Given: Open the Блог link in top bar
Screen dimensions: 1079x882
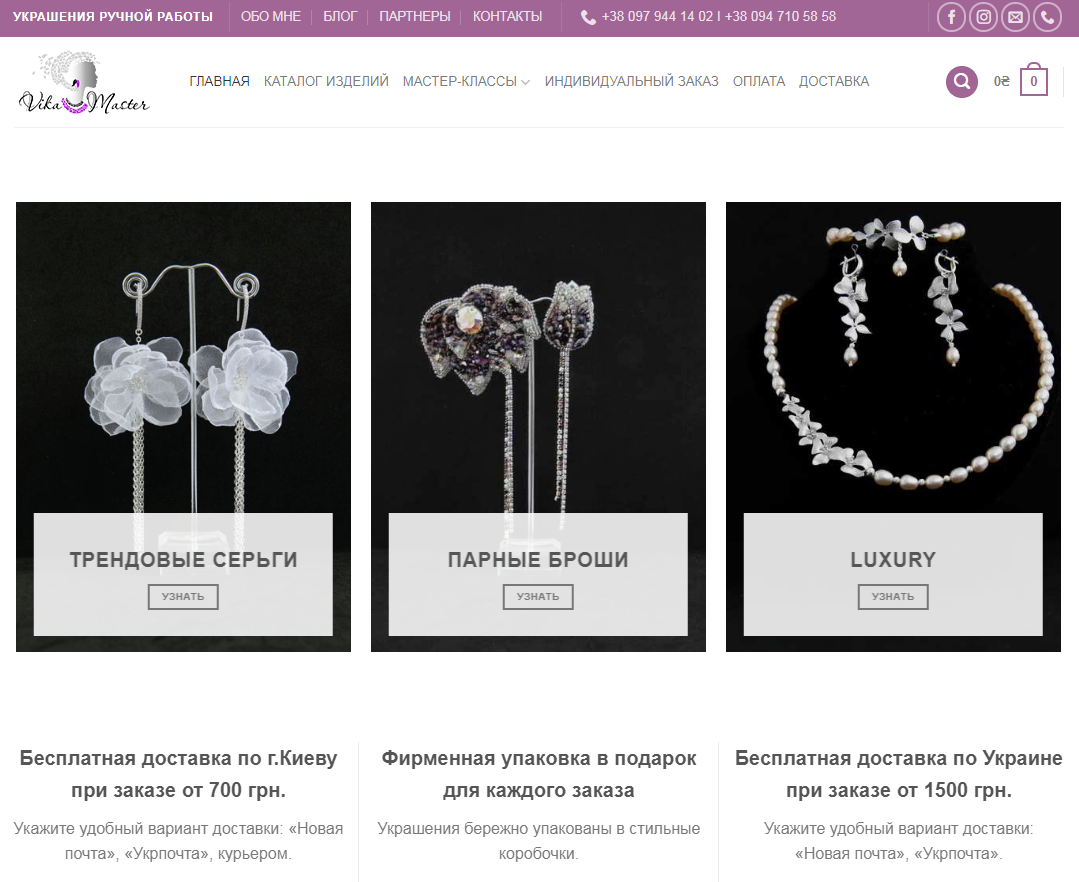Looking at the screenshot, I should click(x=340, y=17).
